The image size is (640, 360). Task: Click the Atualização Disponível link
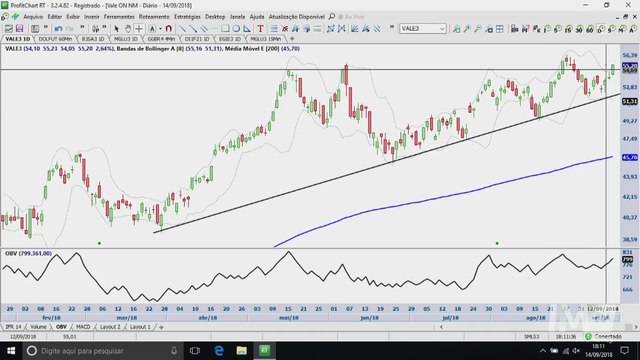297,17
